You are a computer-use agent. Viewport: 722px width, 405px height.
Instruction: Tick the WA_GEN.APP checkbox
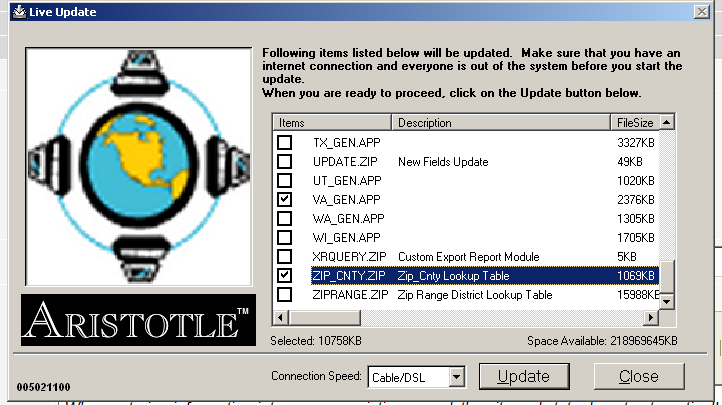pos(285,218)
